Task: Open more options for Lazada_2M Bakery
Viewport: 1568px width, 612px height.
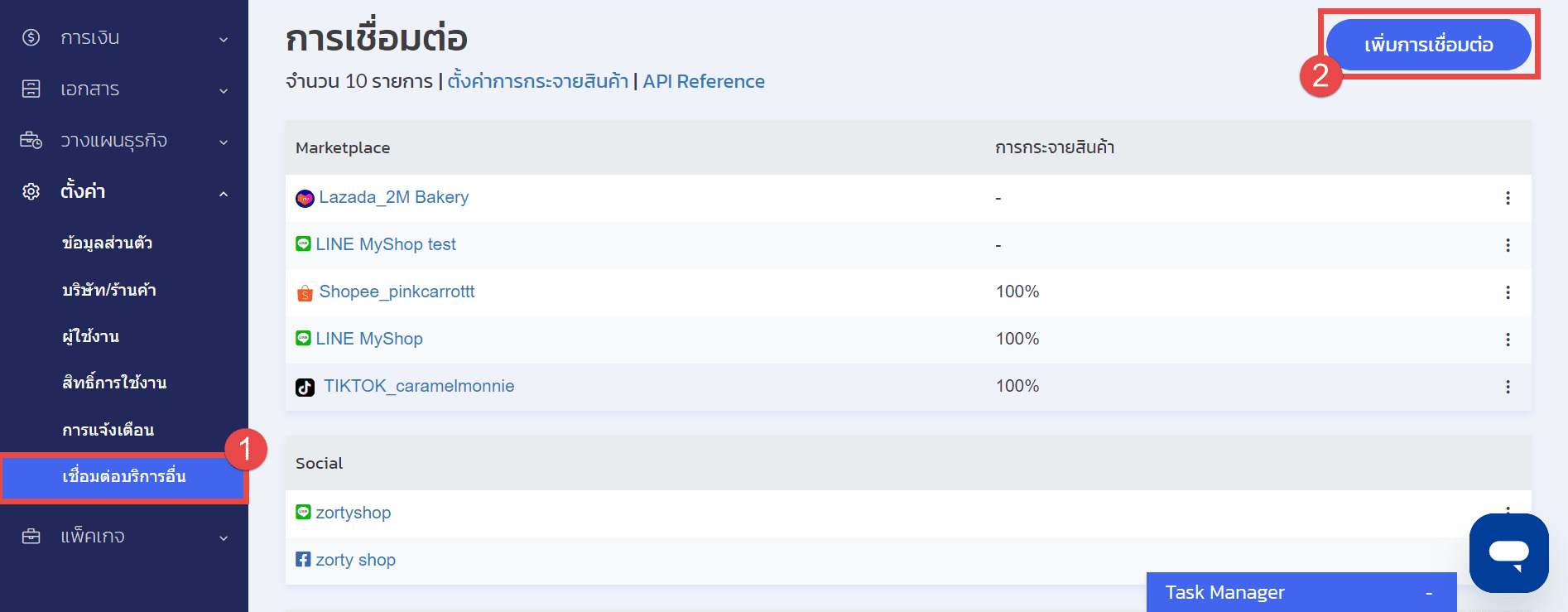Action: point(1508,198)
